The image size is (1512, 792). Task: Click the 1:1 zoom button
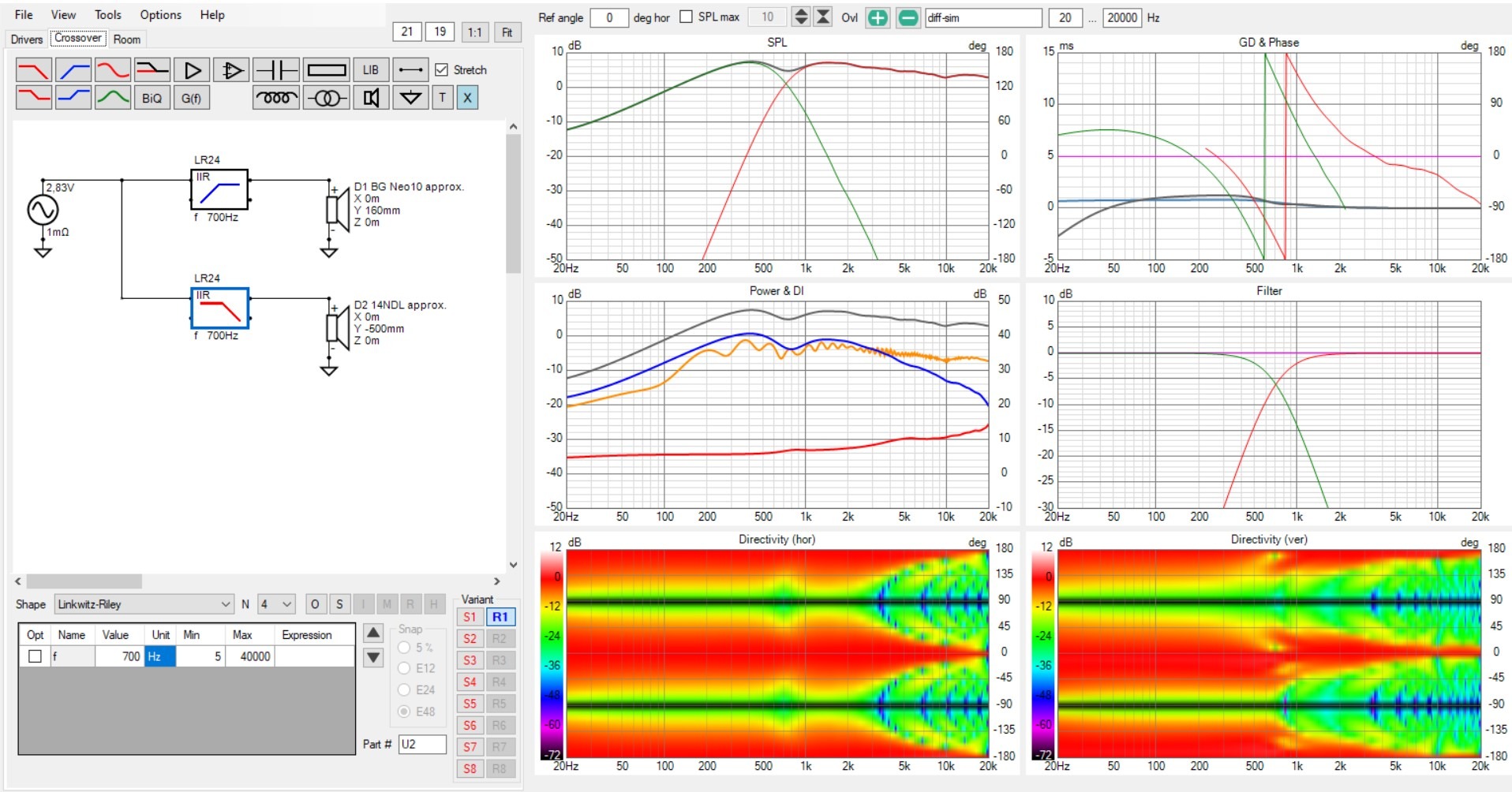[x=474, y=32]
